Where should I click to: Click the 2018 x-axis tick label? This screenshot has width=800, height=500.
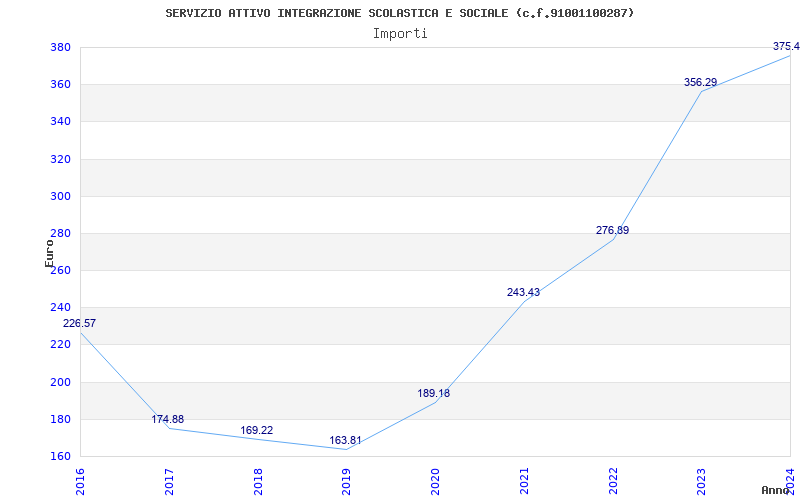click(258, 482)
